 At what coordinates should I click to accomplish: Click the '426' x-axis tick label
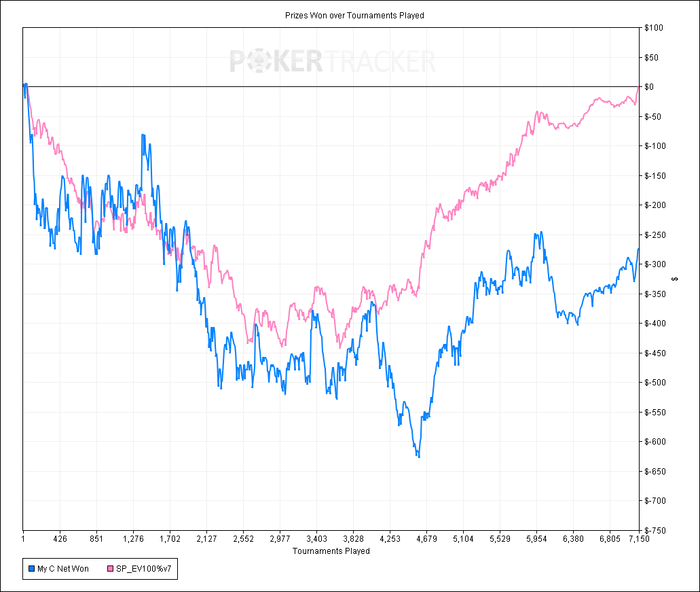click(x=60, y=539)
